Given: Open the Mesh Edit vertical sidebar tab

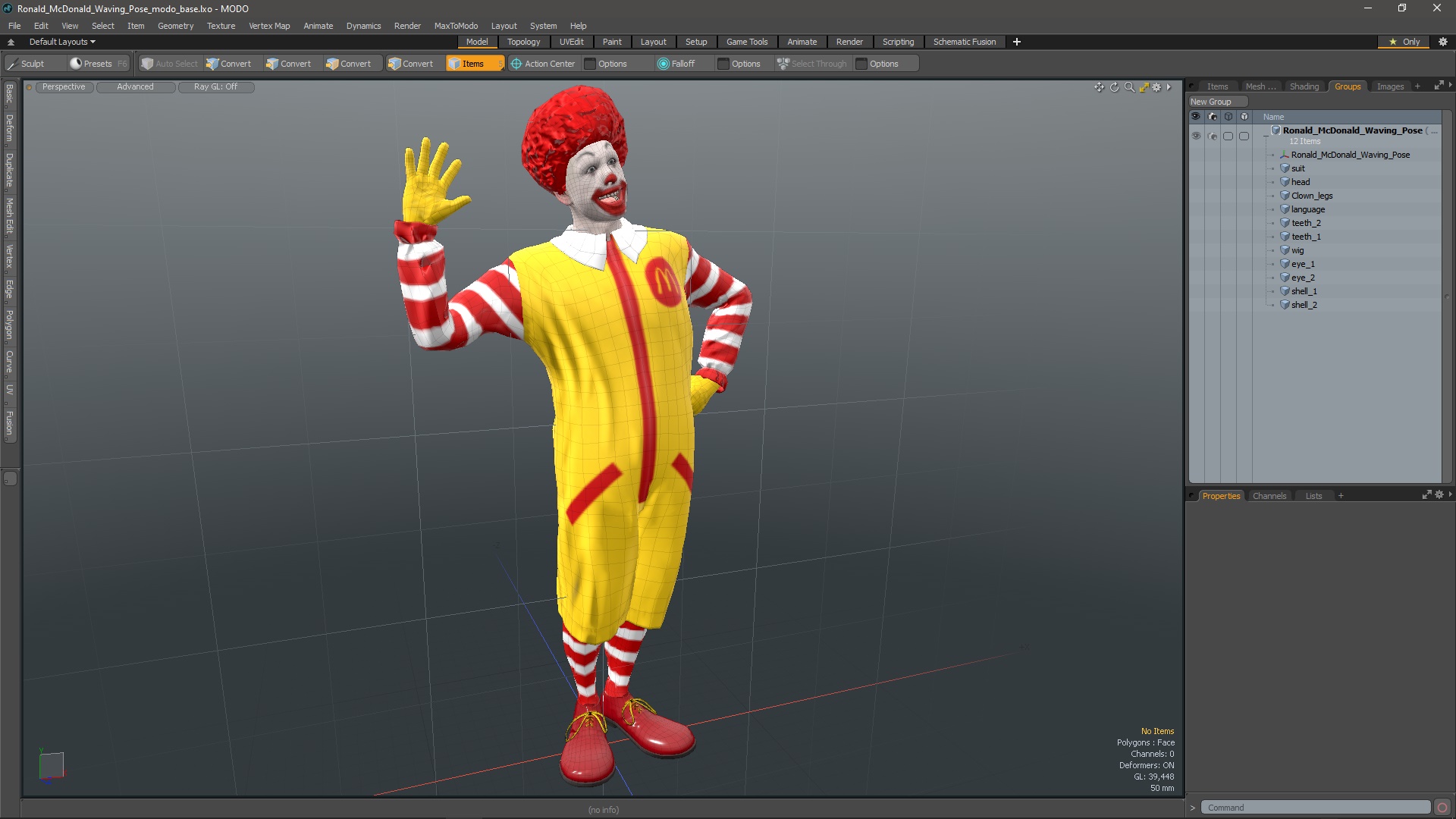Looking at the screenshot, I should coord(9,216).
